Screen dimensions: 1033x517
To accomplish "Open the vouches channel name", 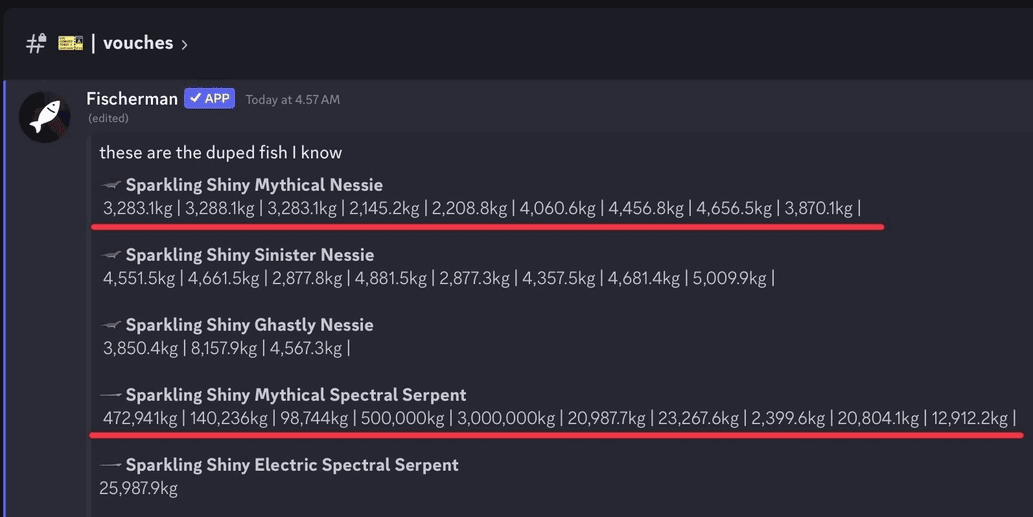I will [138, 43].
